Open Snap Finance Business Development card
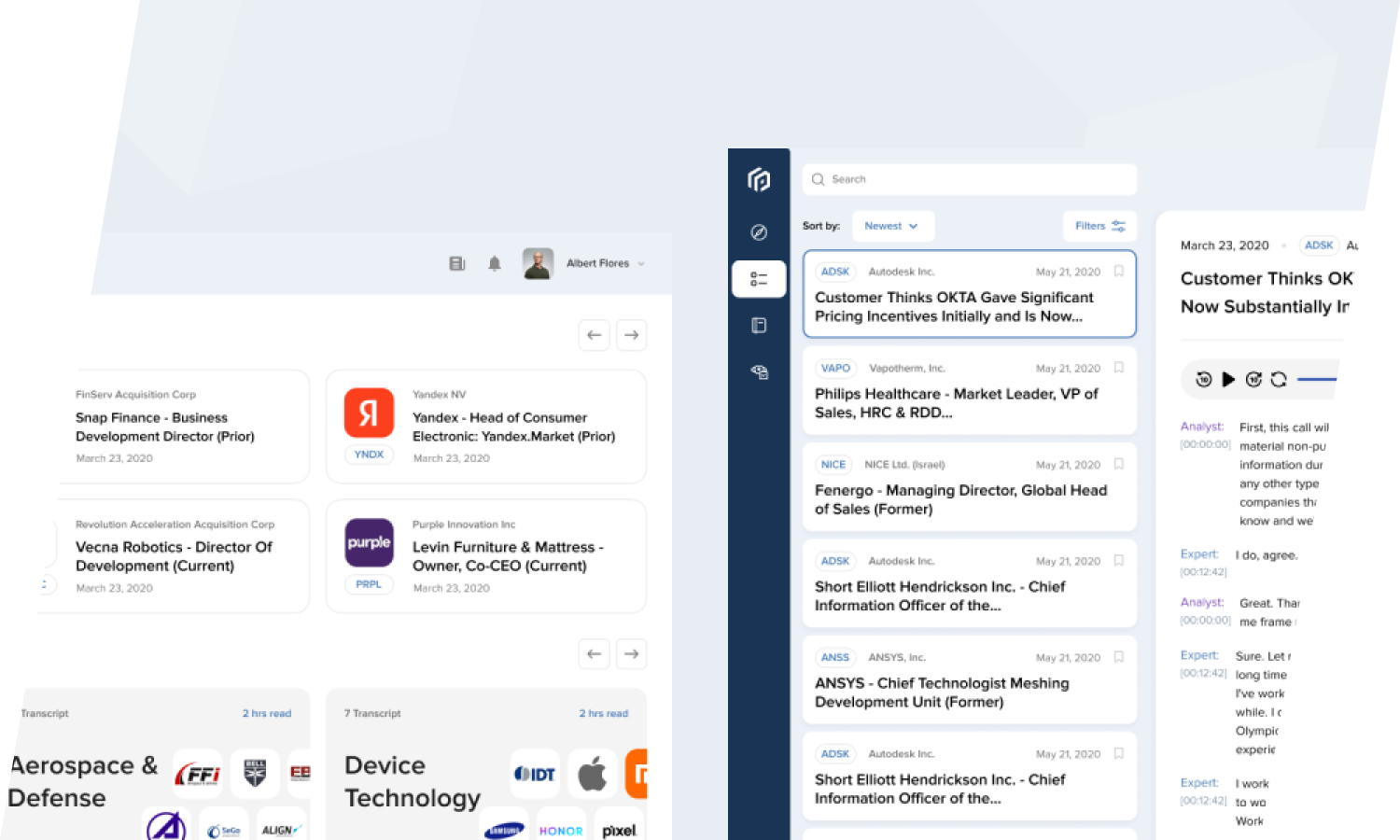This screenshot has height=840, width=1400. click(x=184, y=427)
